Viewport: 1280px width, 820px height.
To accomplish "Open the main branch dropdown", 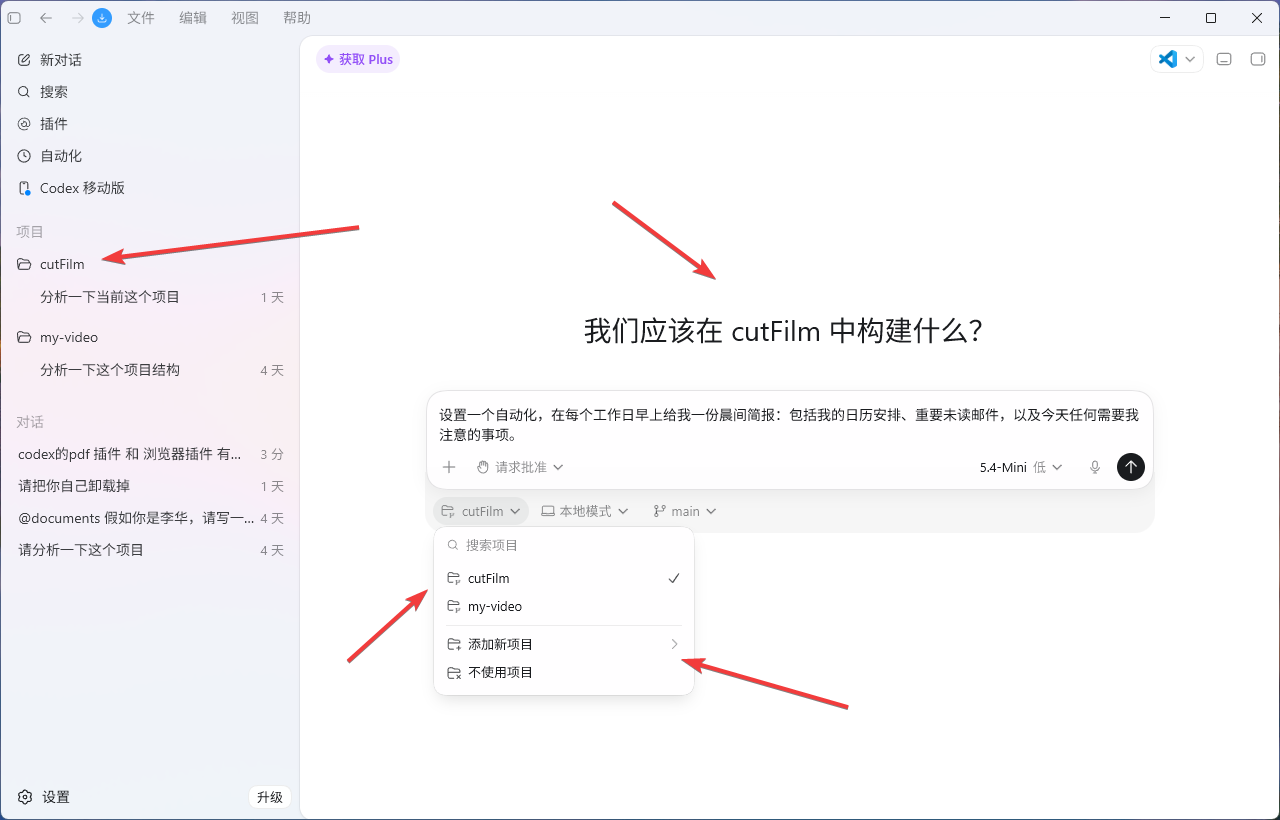I will [685, 511].
